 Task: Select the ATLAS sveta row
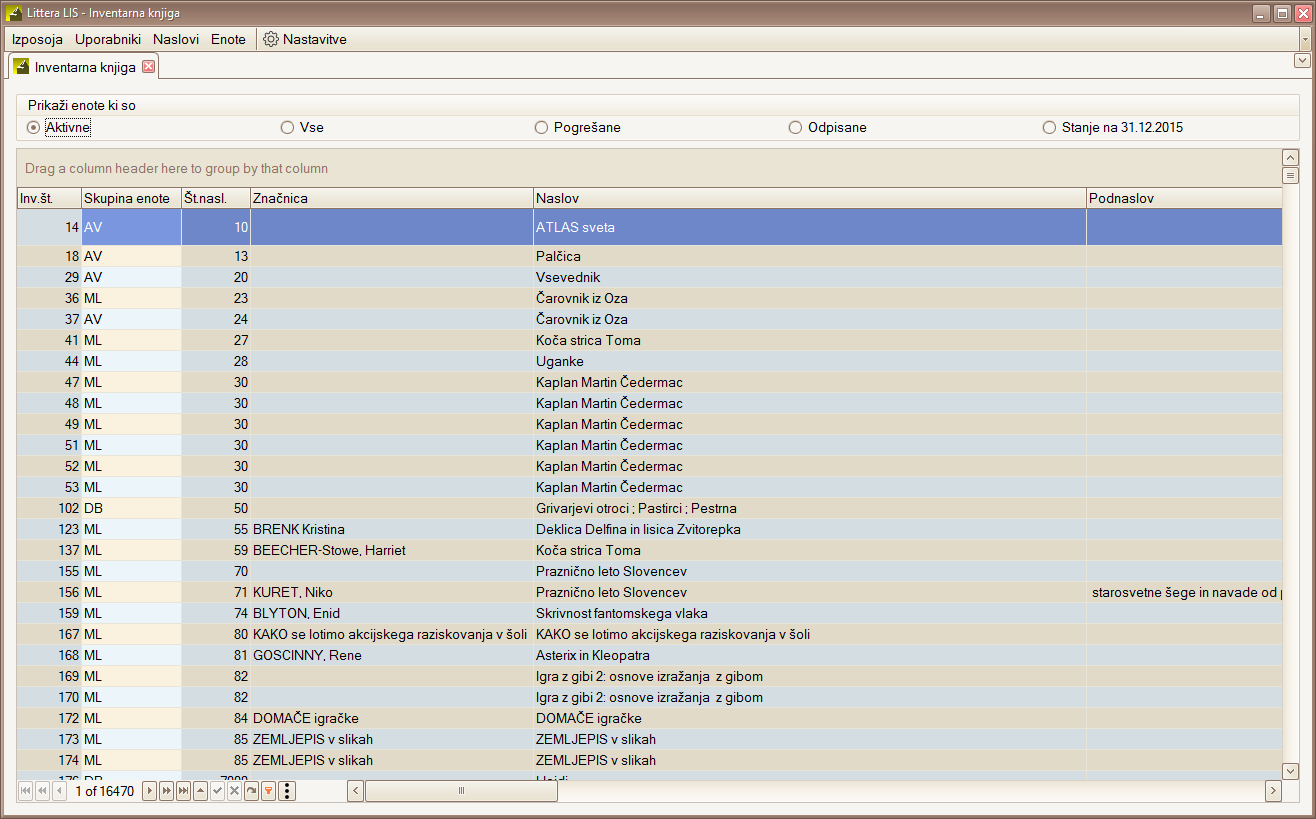click(x=650, y=227)
